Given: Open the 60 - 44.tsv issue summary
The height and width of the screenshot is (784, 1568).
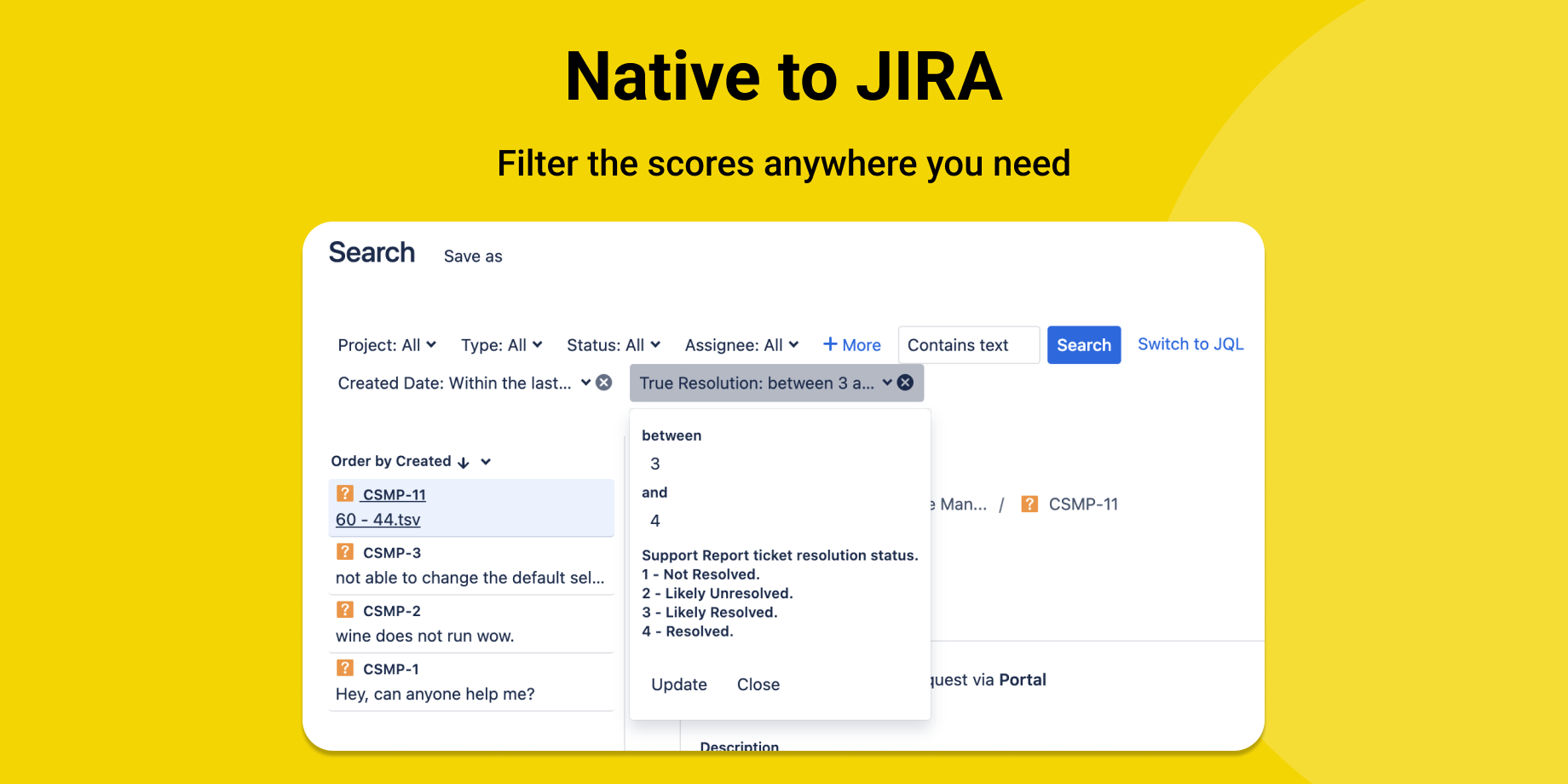Looking at the screenshot, I should pyautogui.click(x=378, y=520).
